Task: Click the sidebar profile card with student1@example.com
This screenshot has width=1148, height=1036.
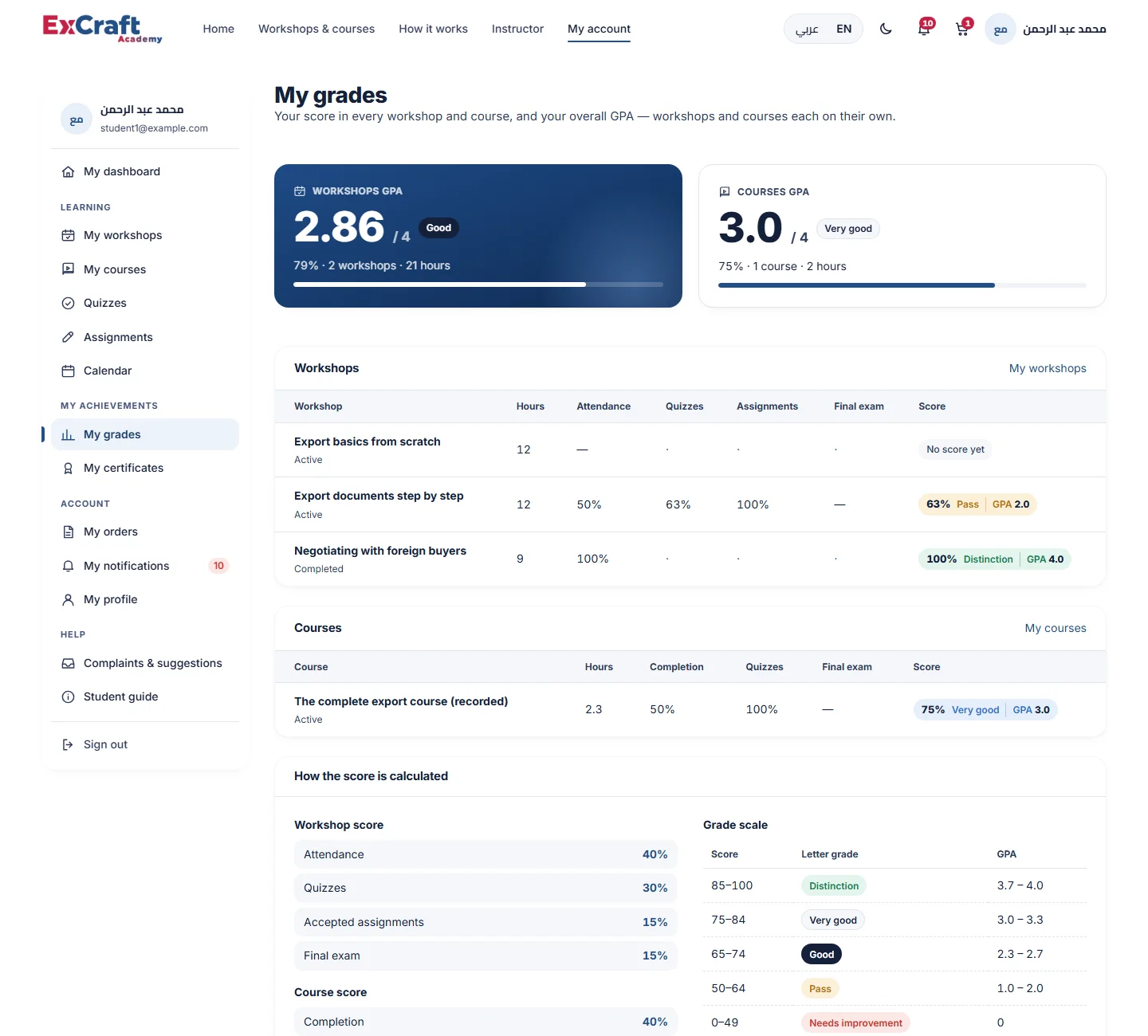Action: pyautogui.click(x=145, y=119)
